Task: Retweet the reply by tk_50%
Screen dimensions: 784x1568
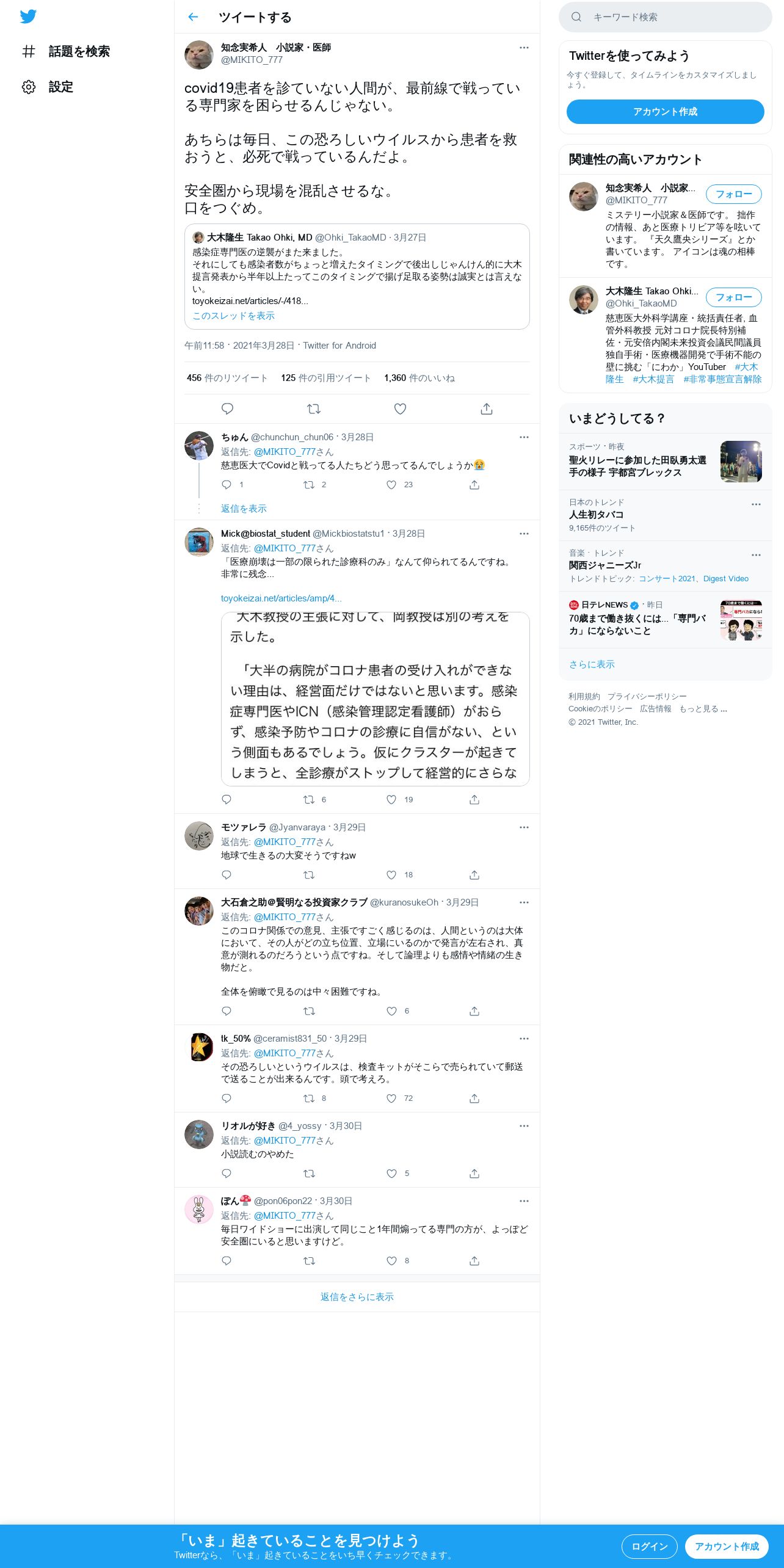Action: [x=309, y=1098]
